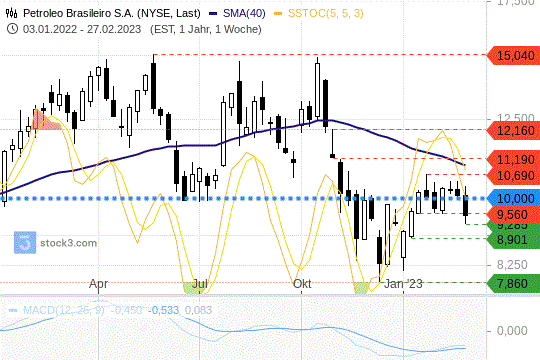Click the Okt time axis label

[x=302, y=284]
